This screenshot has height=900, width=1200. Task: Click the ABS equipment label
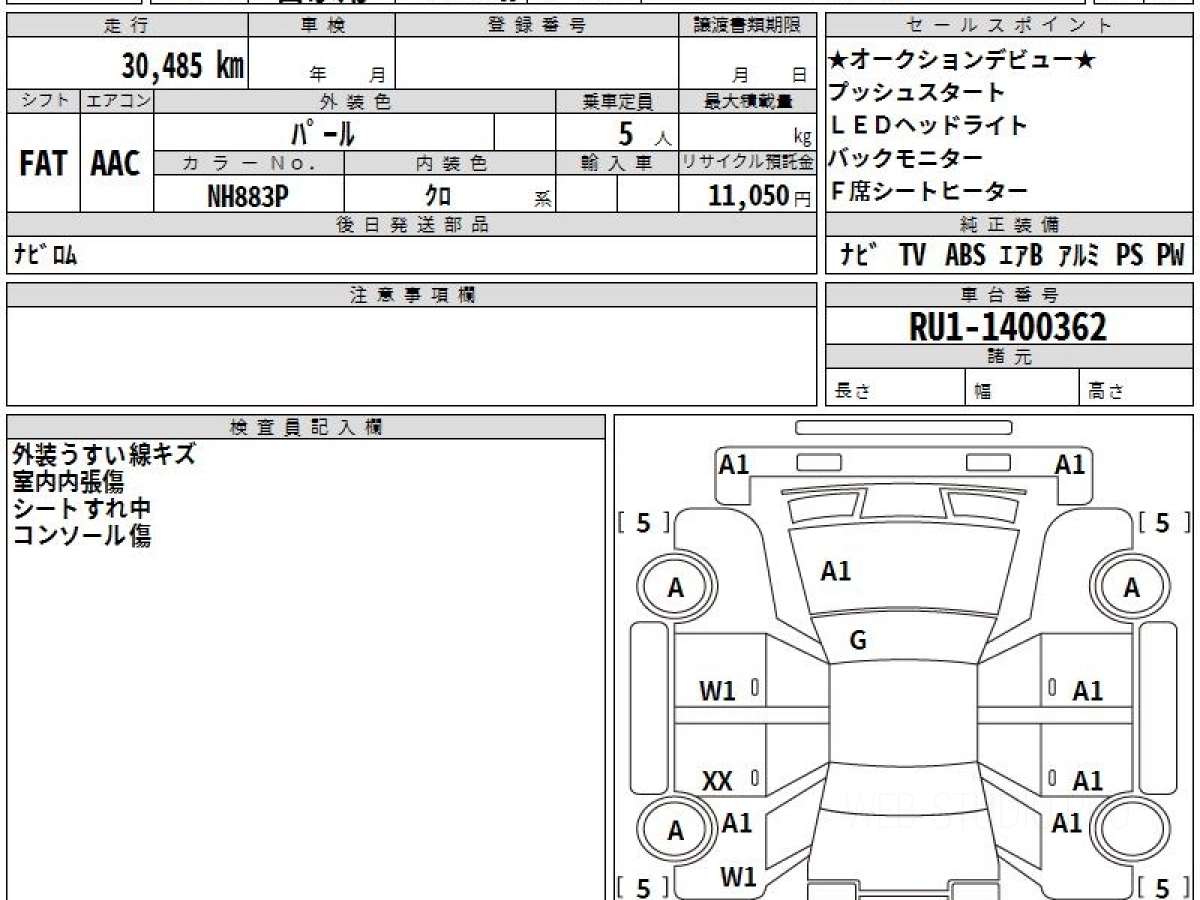(964, 256)
